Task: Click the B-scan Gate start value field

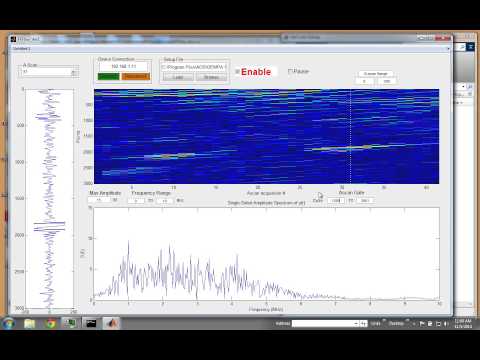Action: [x=336, y=200]
